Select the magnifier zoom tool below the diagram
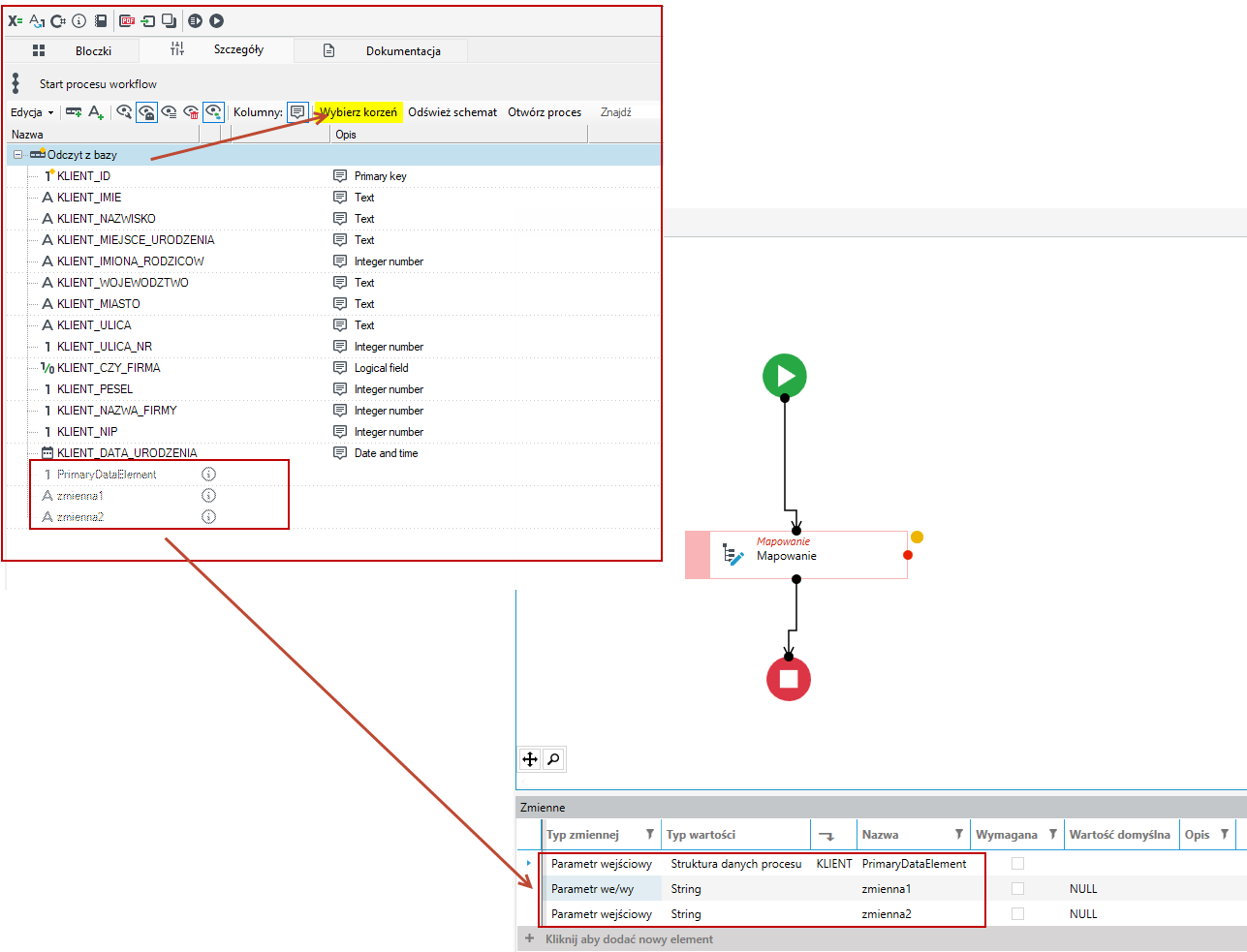 point(553,759)
